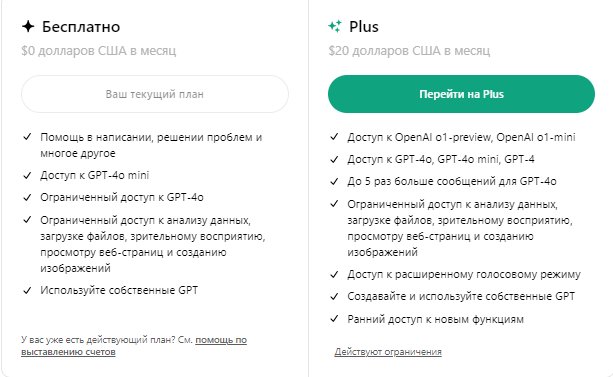
Task: Click the Ваш текущий план button
Action: (x=155, y=94)
